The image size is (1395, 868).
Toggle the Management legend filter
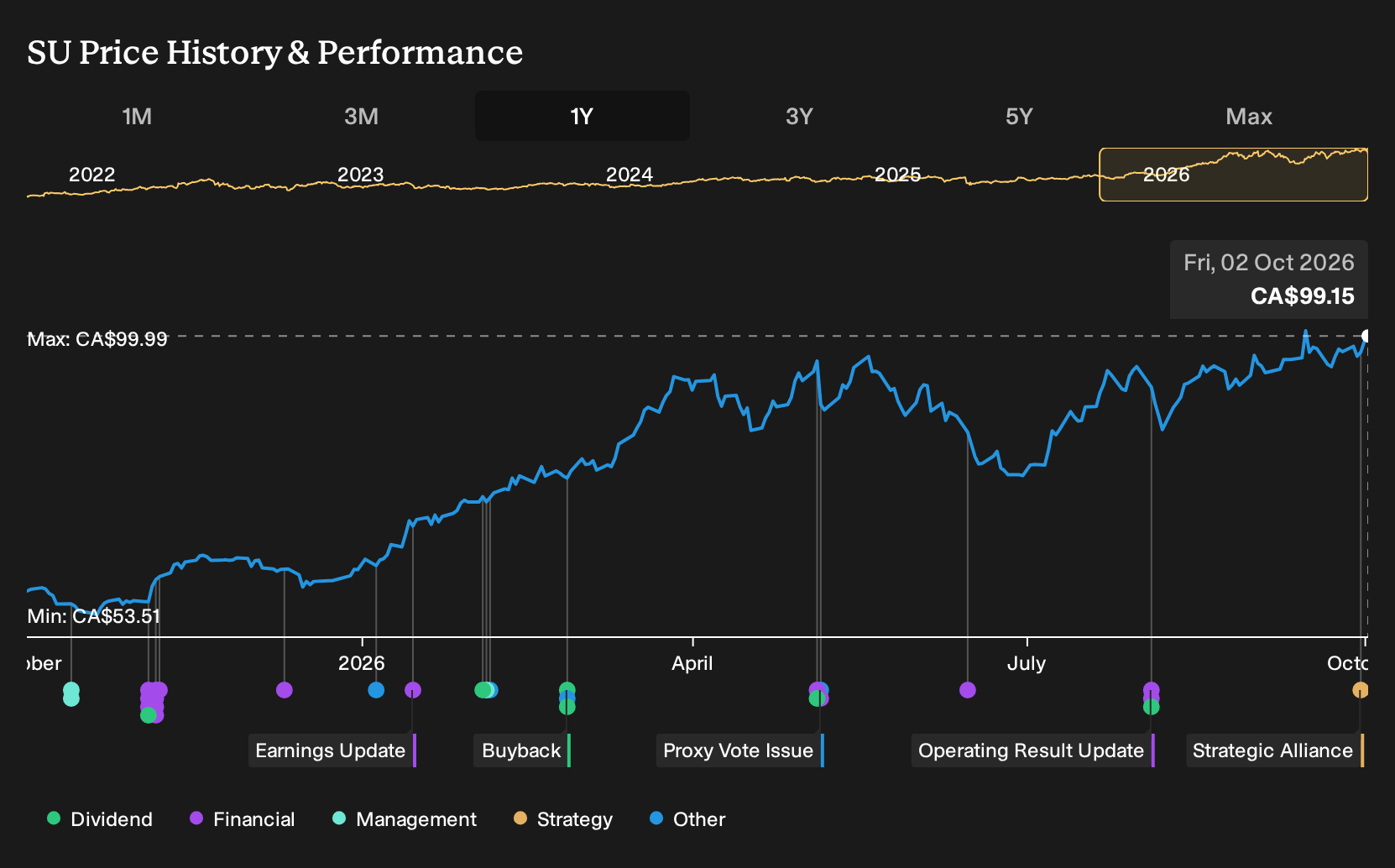405,819
